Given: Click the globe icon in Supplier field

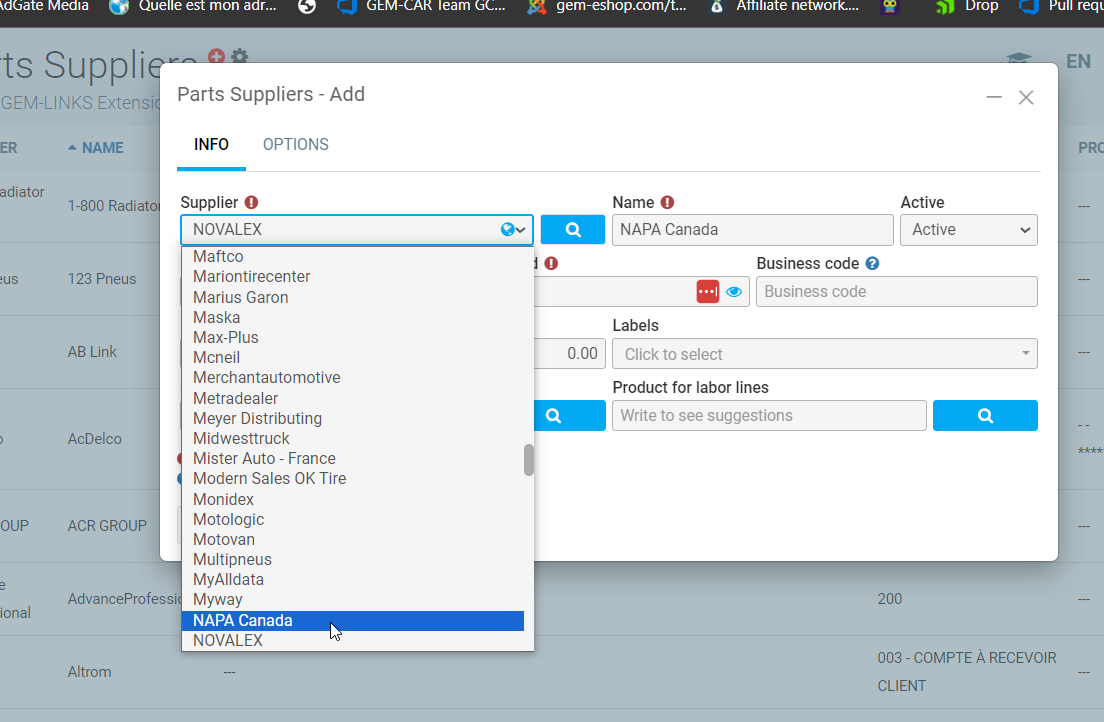Looking at the screenshot, I should (508, 230).
